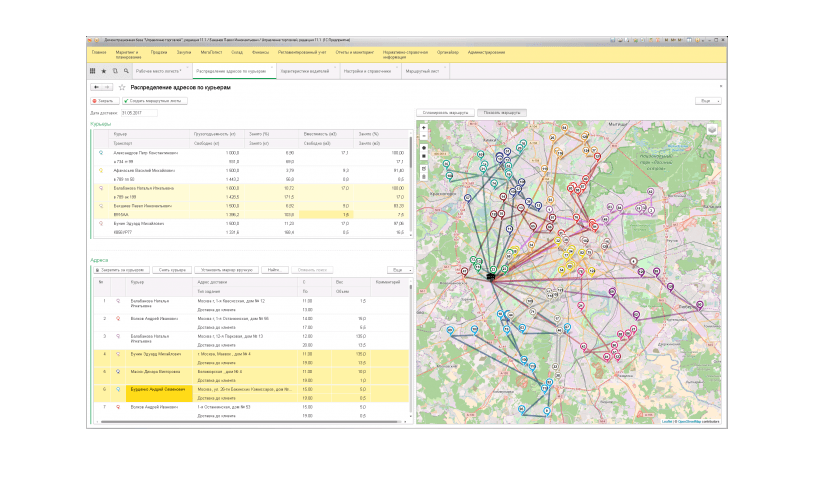814x496 pixels.
Task: Click Закрепить за курьером button
Action: 122,270
